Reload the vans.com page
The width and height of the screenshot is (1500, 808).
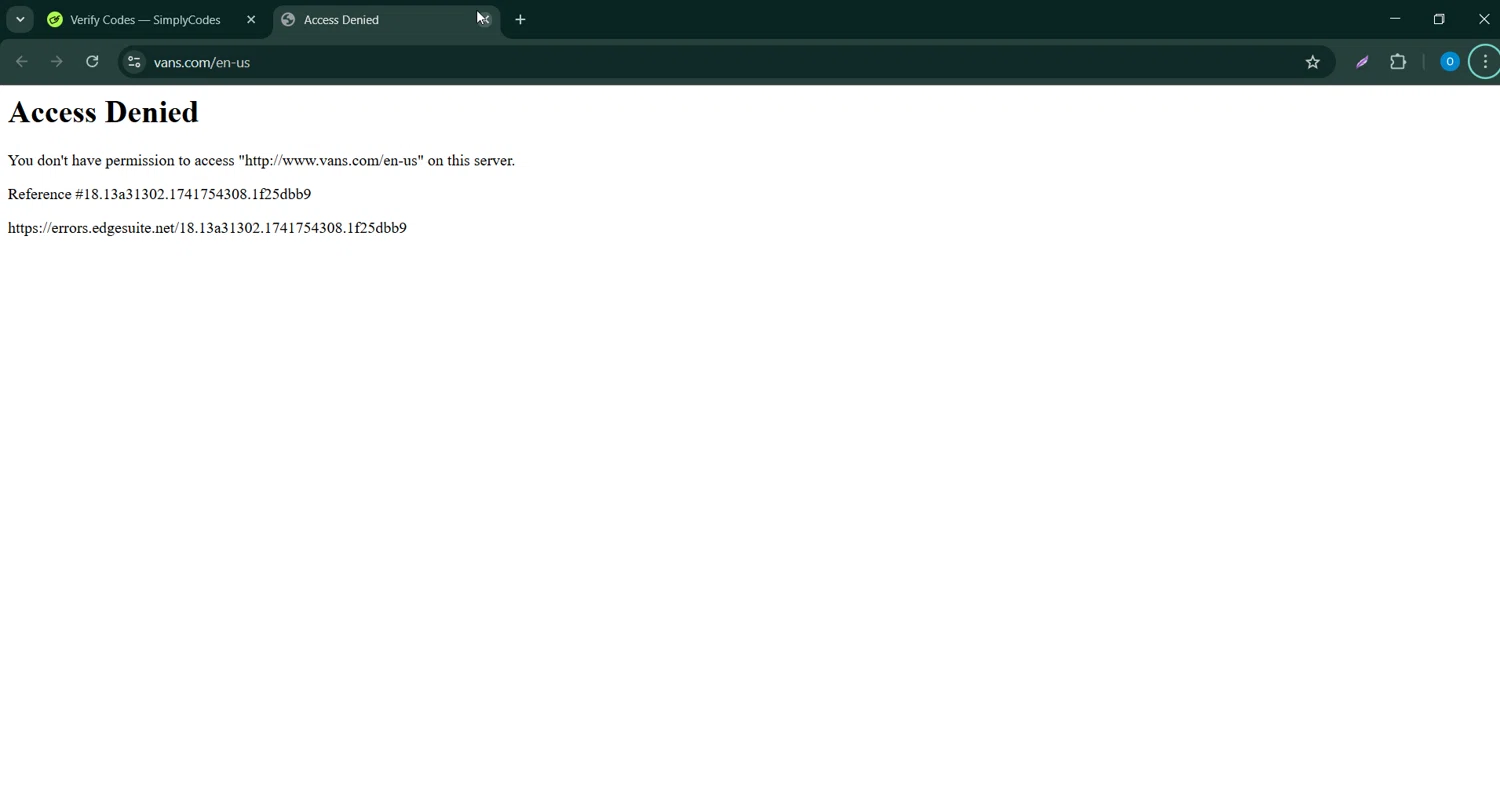(92, 62)
